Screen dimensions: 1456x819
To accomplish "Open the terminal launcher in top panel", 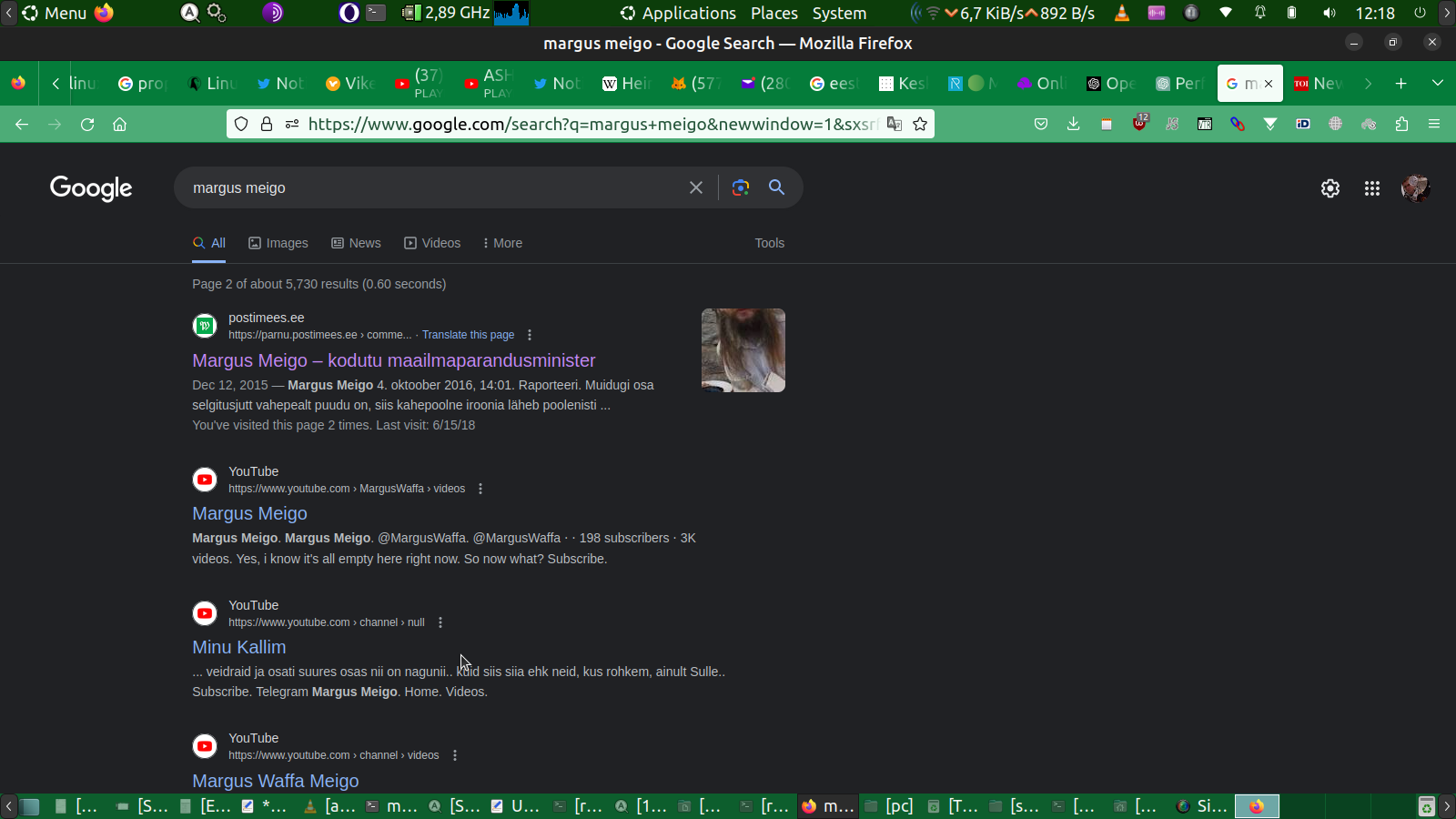I will click(x=376, y=14).
